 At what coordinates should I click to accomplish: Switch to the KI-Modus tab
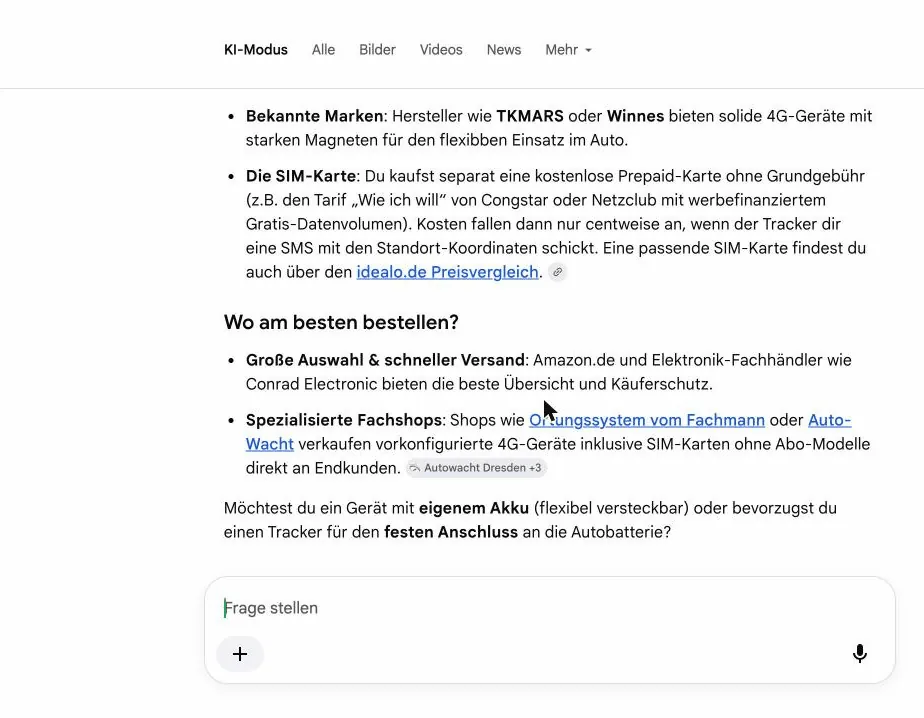point(256,50)
